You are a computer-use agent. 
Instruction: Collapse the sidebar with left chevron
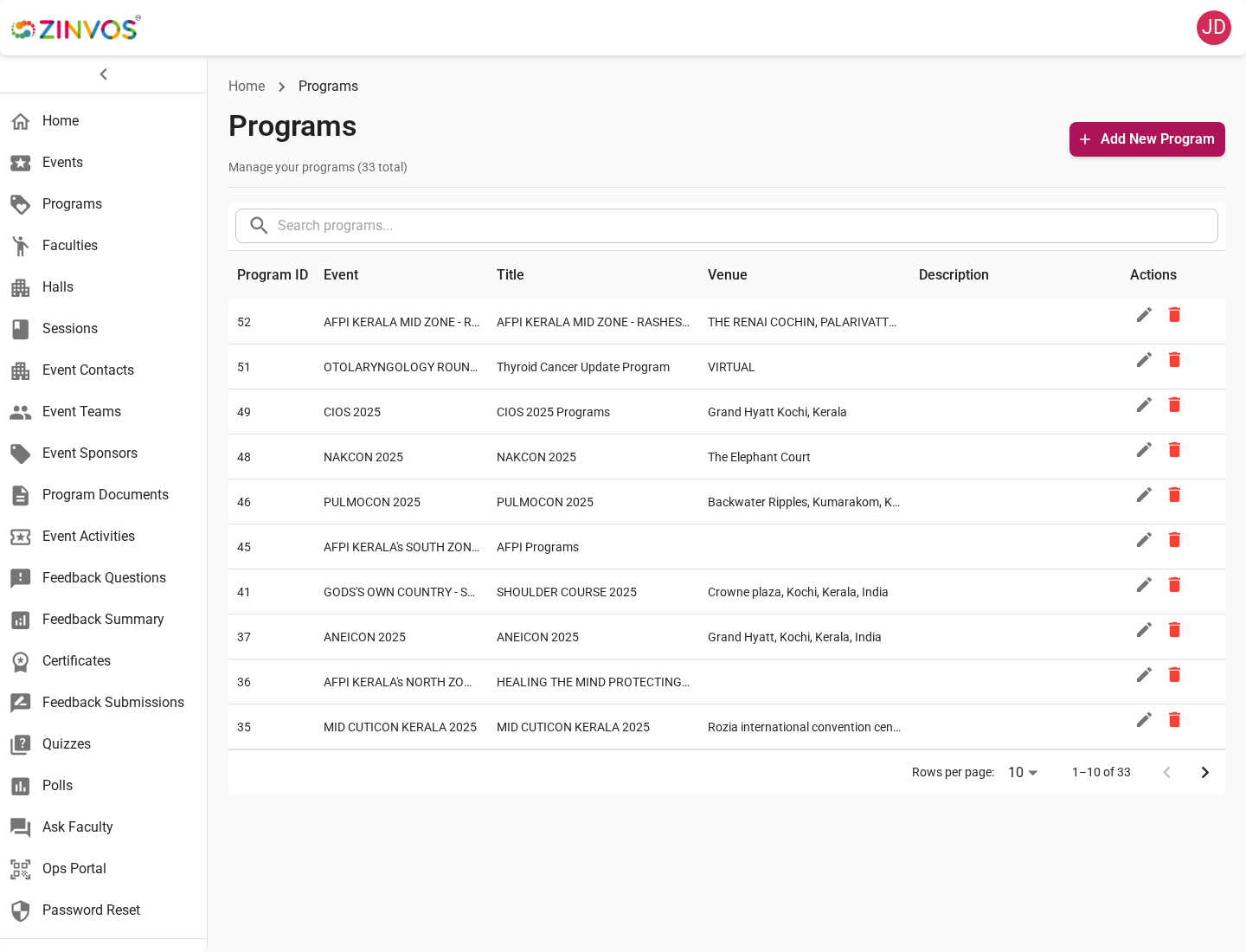[104, 74]
